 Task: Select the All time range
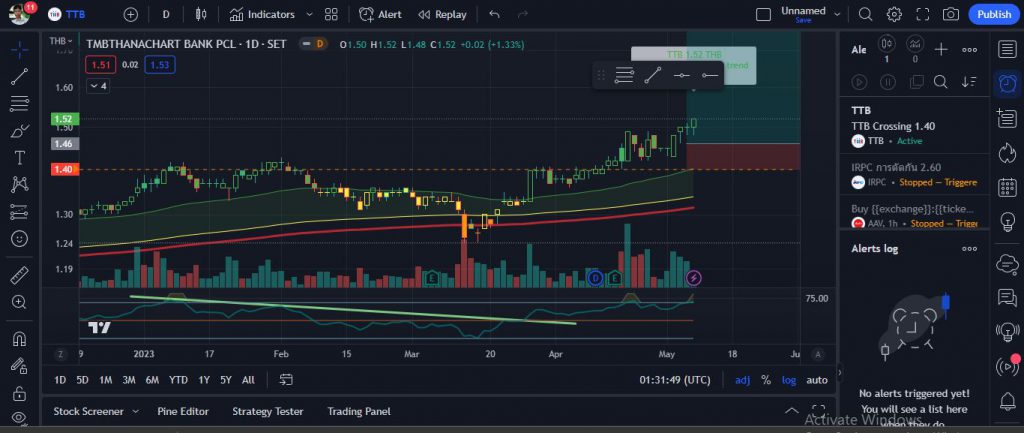coord(248,379)
